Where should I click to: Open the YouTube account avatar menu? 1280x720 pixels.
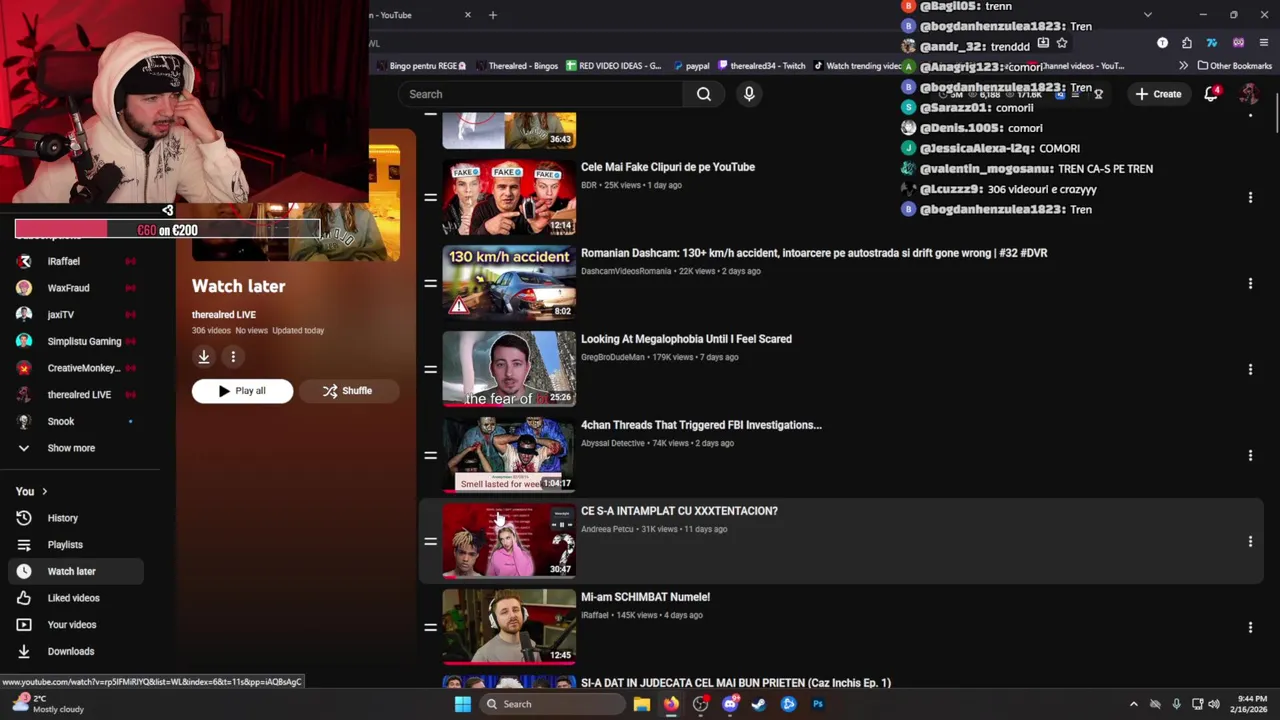[1249, 94]
